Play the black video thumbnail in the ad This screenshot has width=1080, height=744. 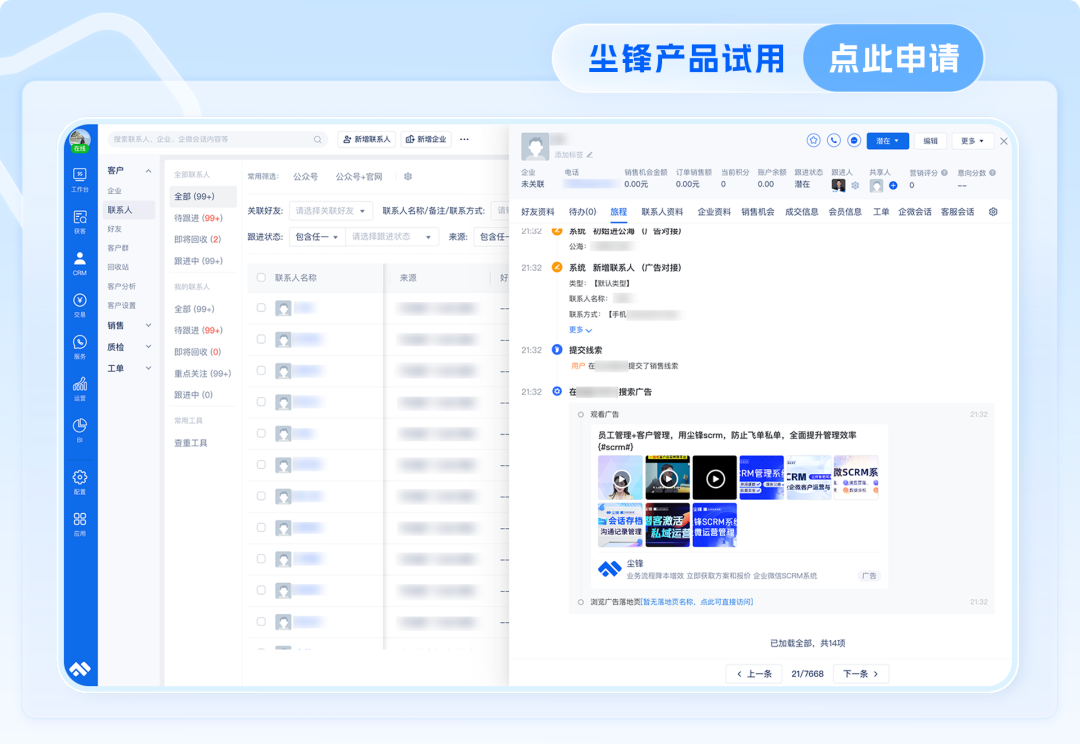point(715,477)
